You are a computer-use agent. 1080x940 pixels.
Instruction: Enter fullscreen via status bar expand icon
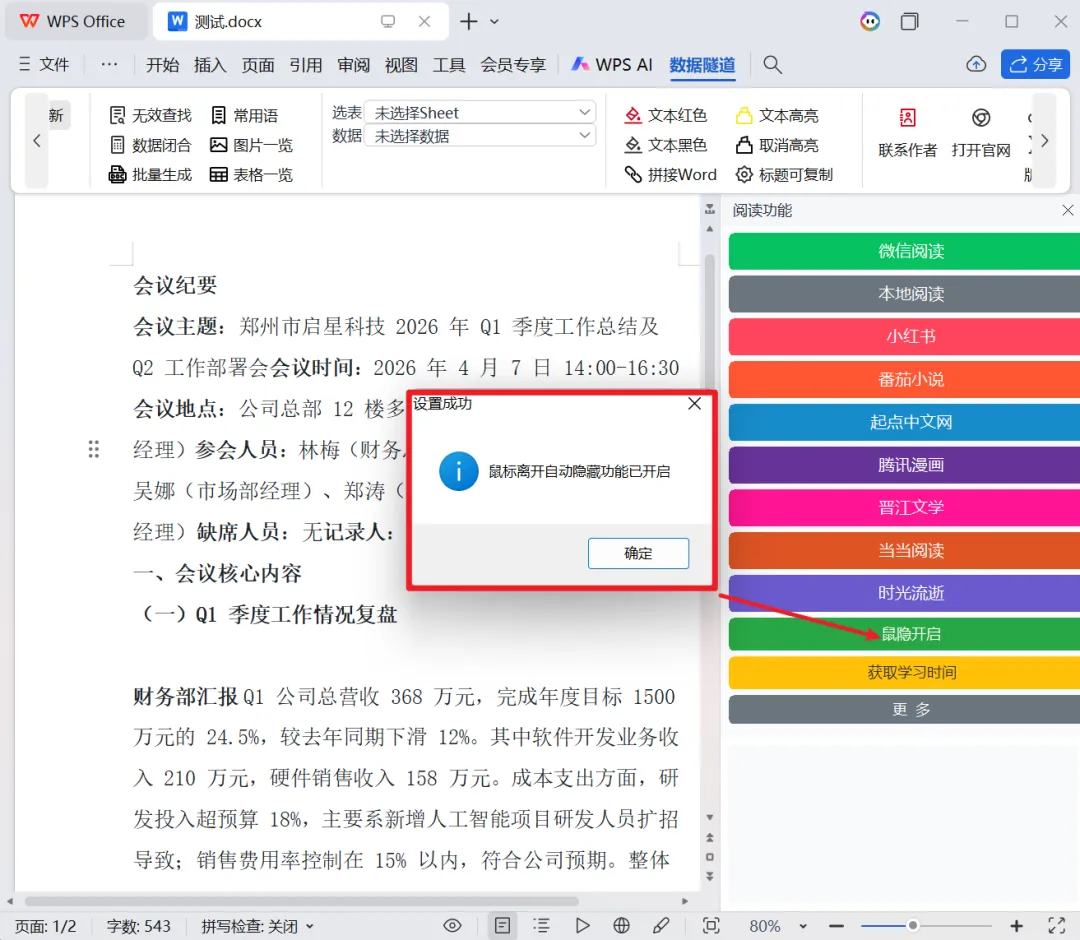1057,926
